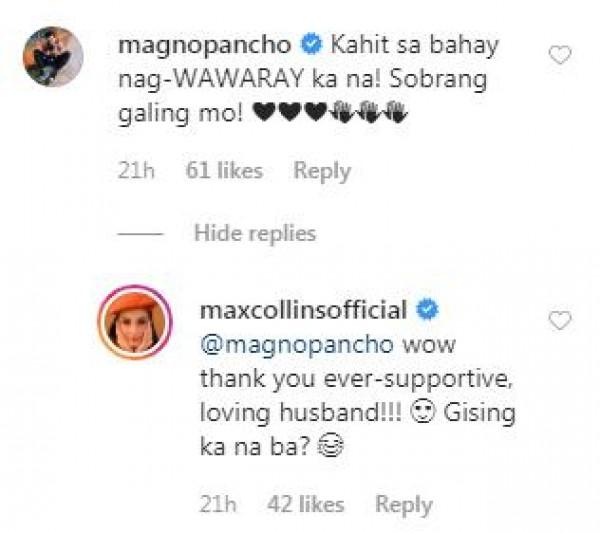This screenshot has width=600, height=533.
Task: Click the verified badge beside maxcollinsofficial
Action: [x=426, y=310]
